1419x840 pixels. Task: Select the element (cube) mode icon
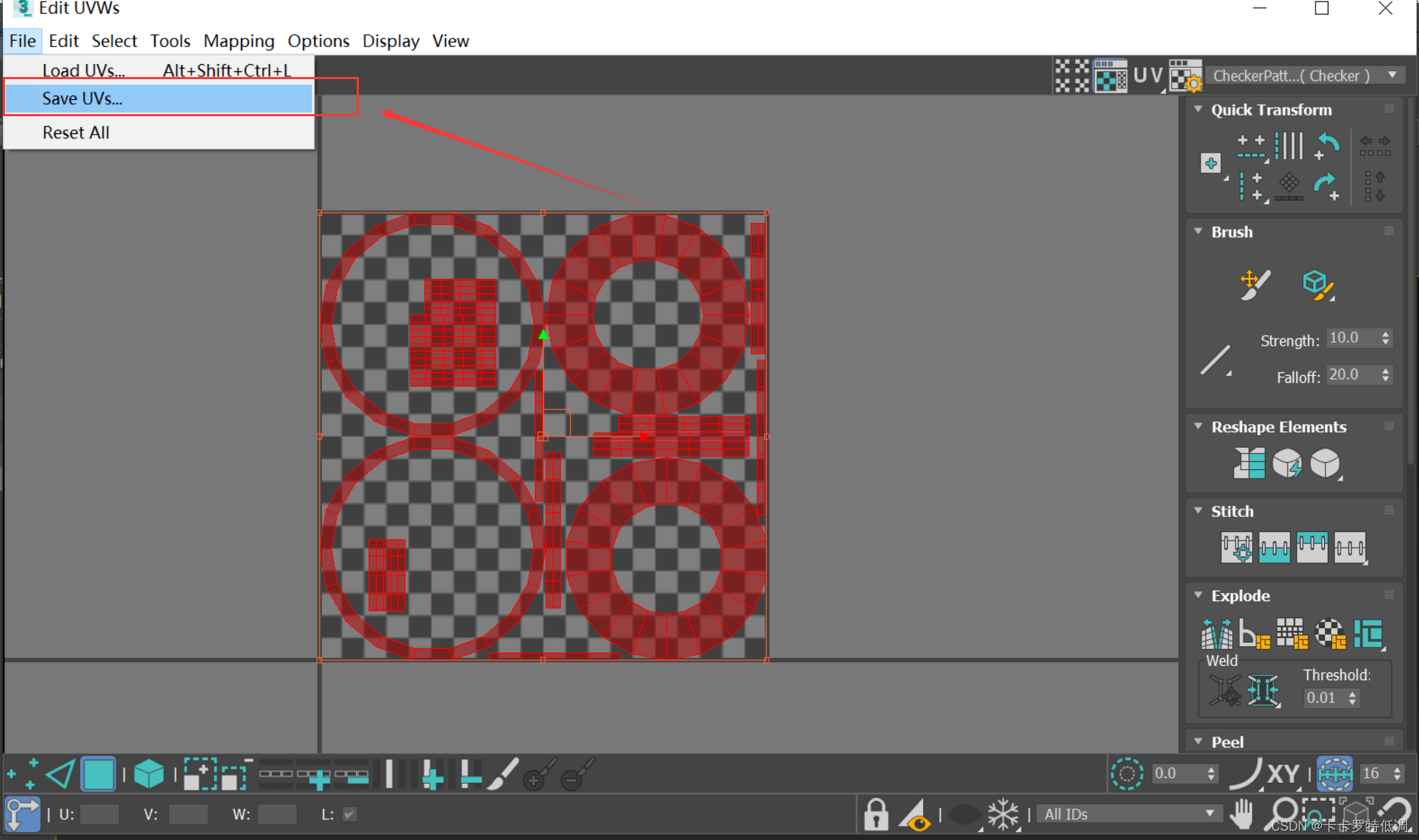[148, 774]
